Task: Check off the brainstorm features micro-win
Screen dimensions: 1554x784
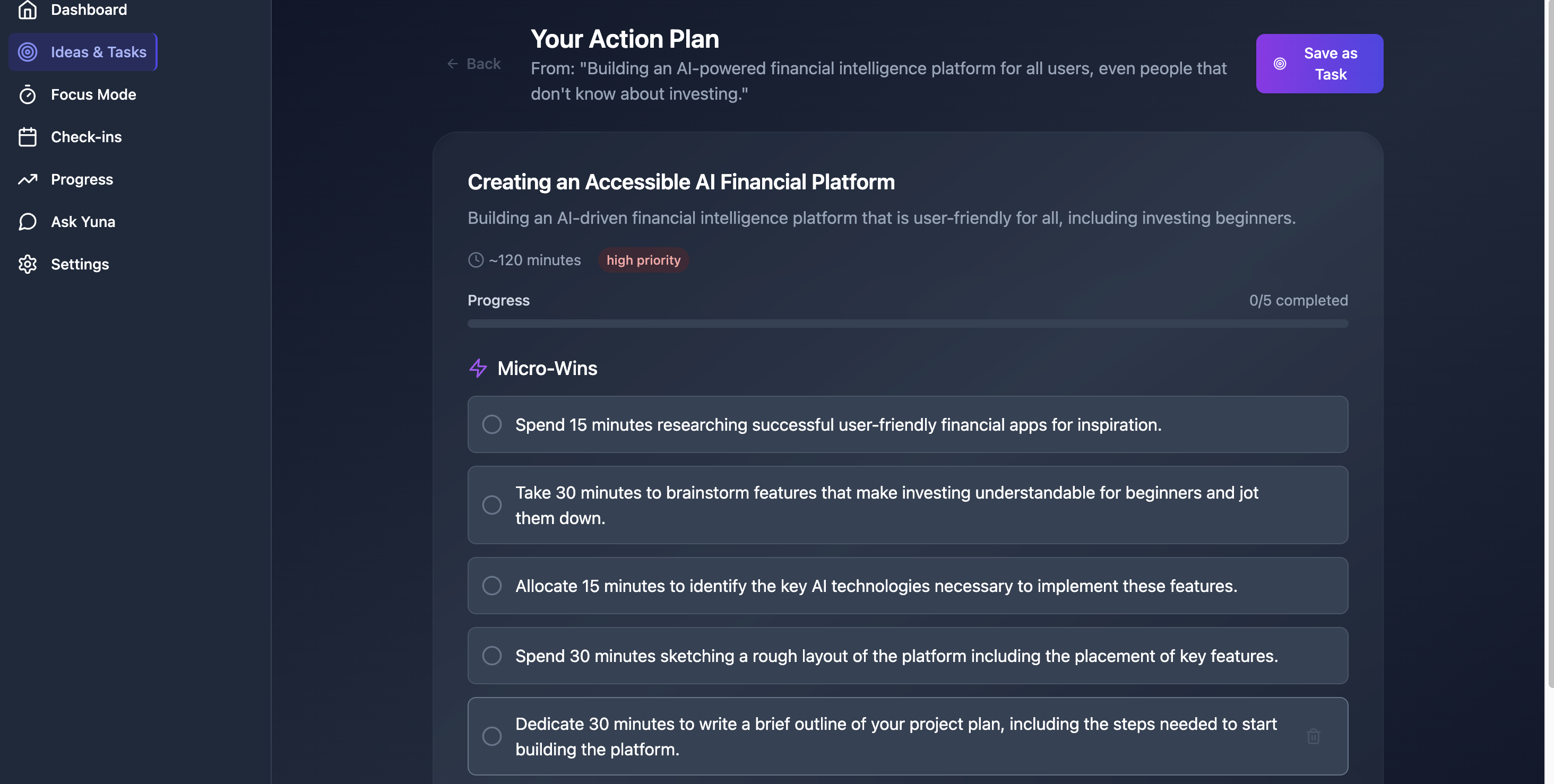Action: pyautogui.click(x=491, y=505)
